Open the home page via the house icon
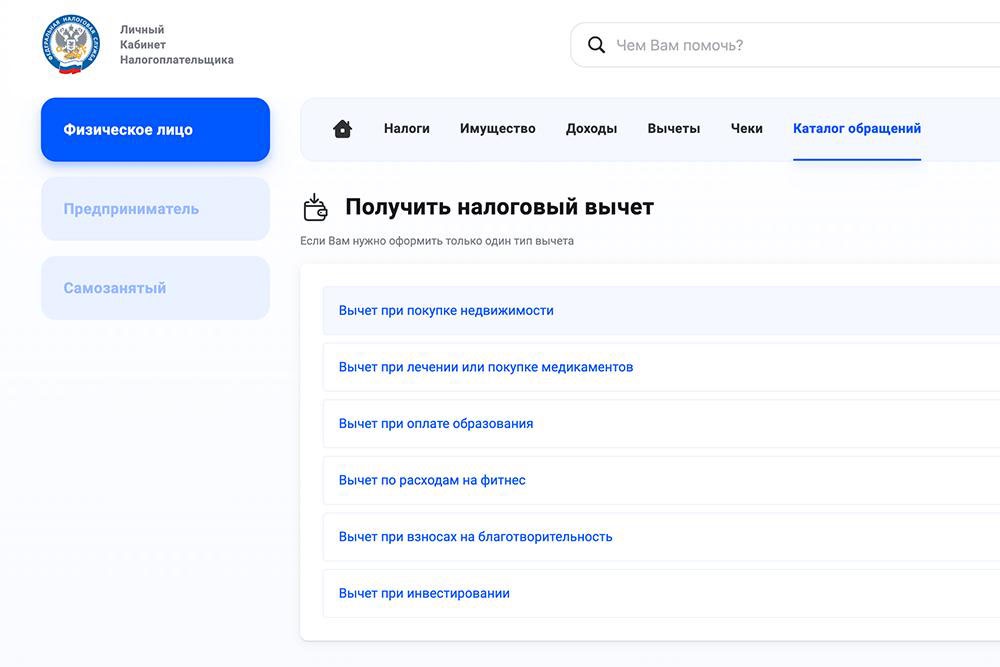 click(x=342, y=128)
